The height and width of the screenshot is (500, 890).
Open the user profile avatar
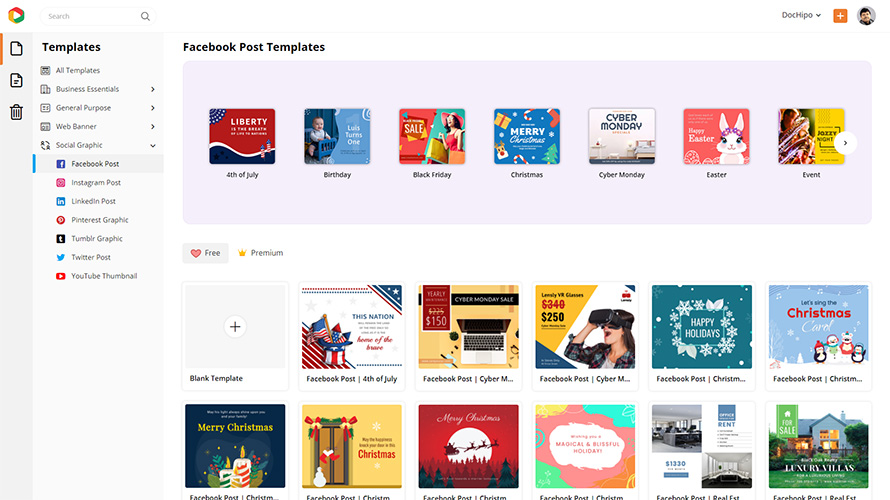(866, 16)
